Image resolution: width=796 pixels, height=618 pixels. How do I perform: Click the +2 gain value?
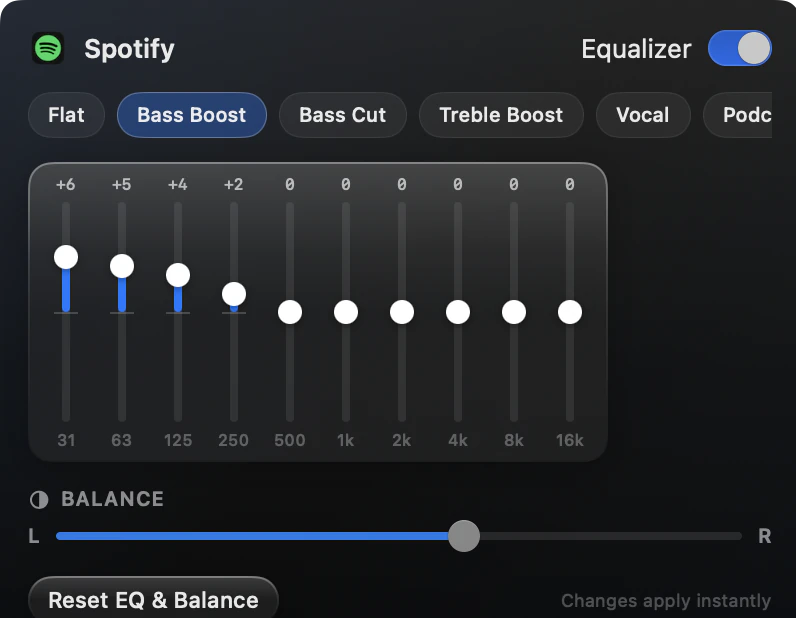234,184
